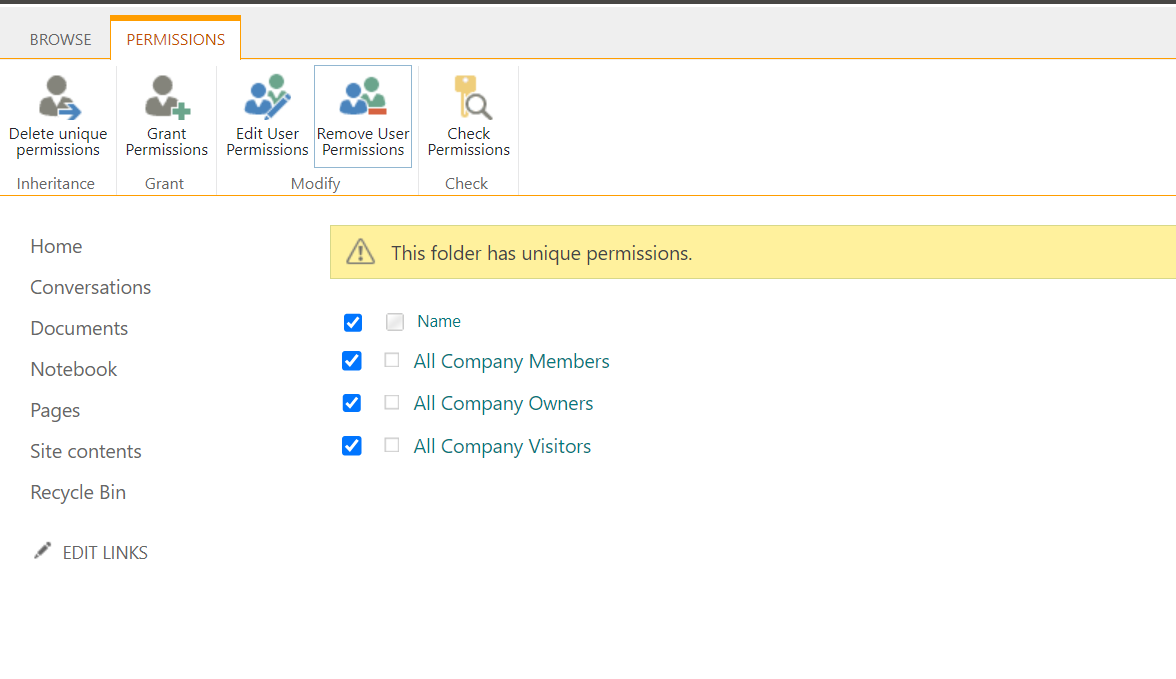Screen dimensions: 1176x679
Task: Open the All Company Visitors group link
Action: click(502, 447)
